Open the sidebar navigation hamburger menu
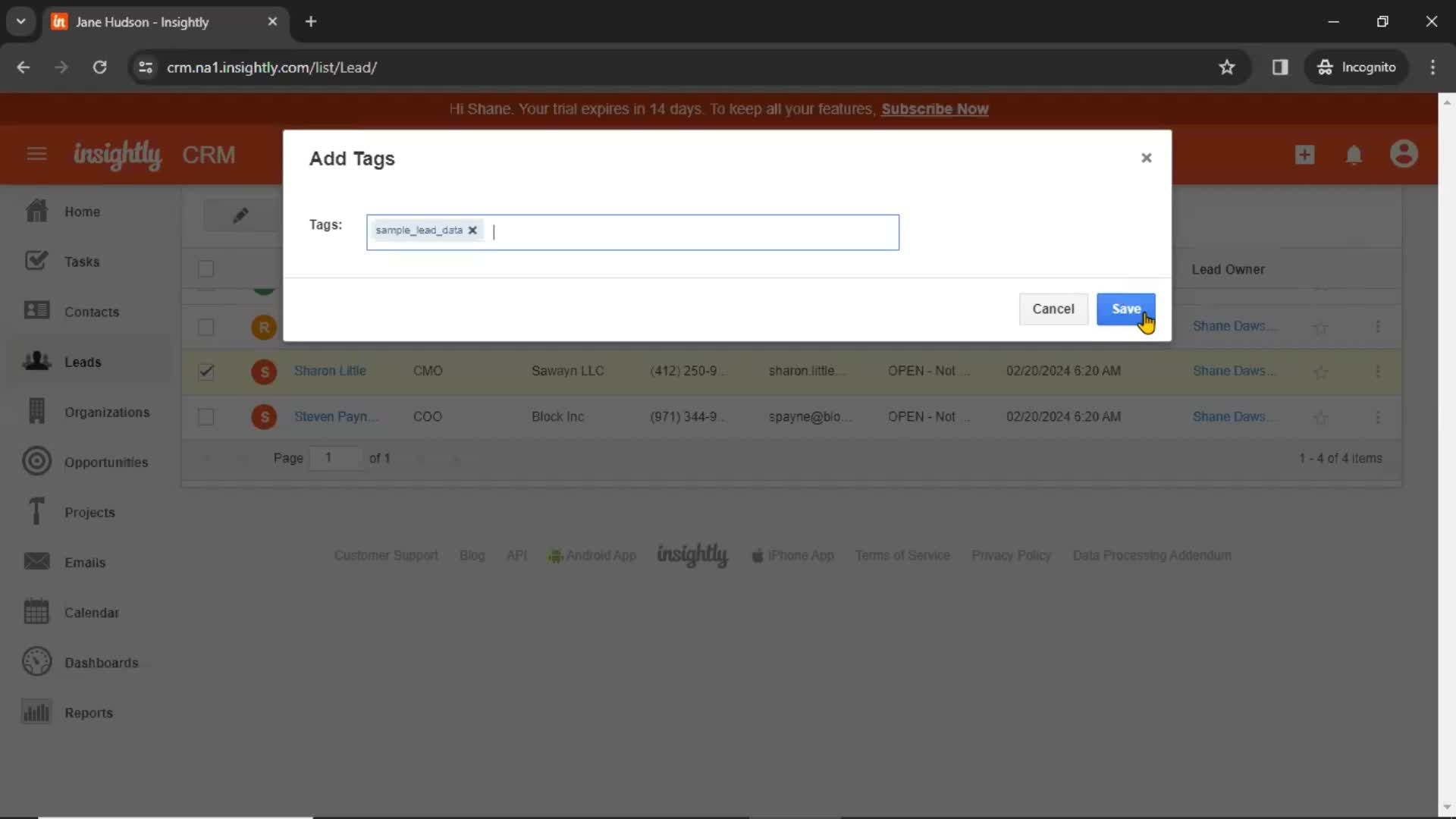 coord(36,155)
